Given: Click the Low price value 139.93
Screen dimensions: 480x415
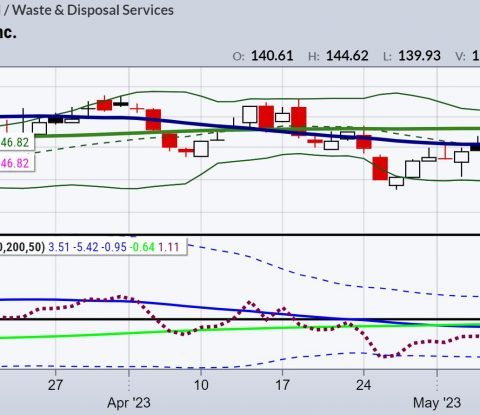Looking at the screenshot, I should (x=419, y=56).
